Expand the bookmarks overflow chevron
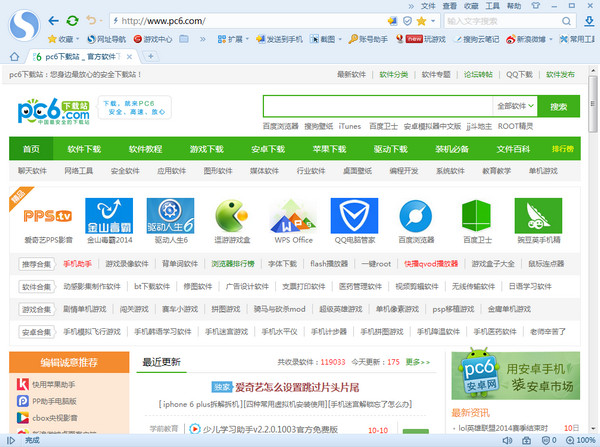Viewport: 600px width, 447px height. click(x=202, y=39)
